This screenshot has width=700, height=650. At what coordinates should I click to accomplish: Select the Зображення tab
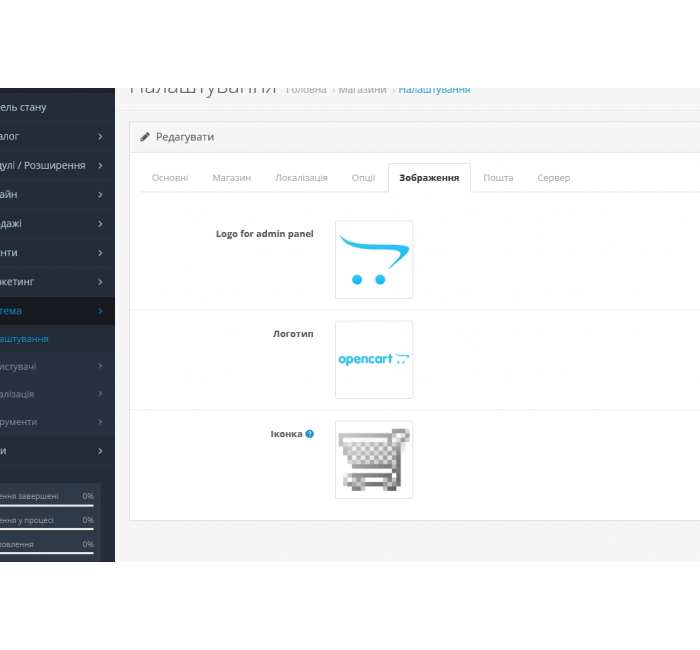(429, 178)
